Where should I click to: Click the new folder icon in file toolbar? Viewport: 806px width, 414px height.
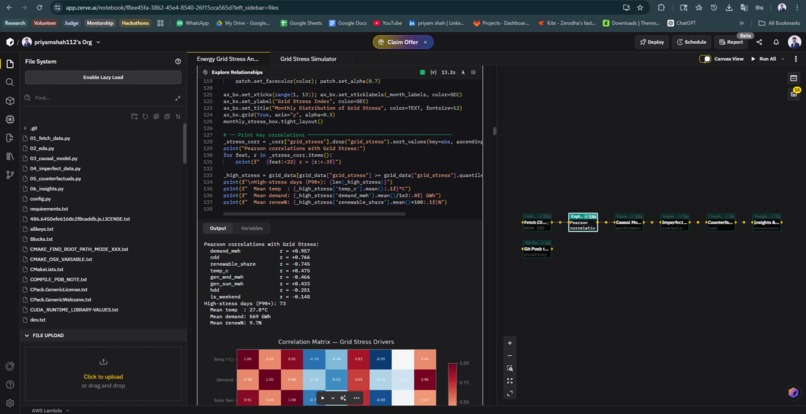[134, 117]
